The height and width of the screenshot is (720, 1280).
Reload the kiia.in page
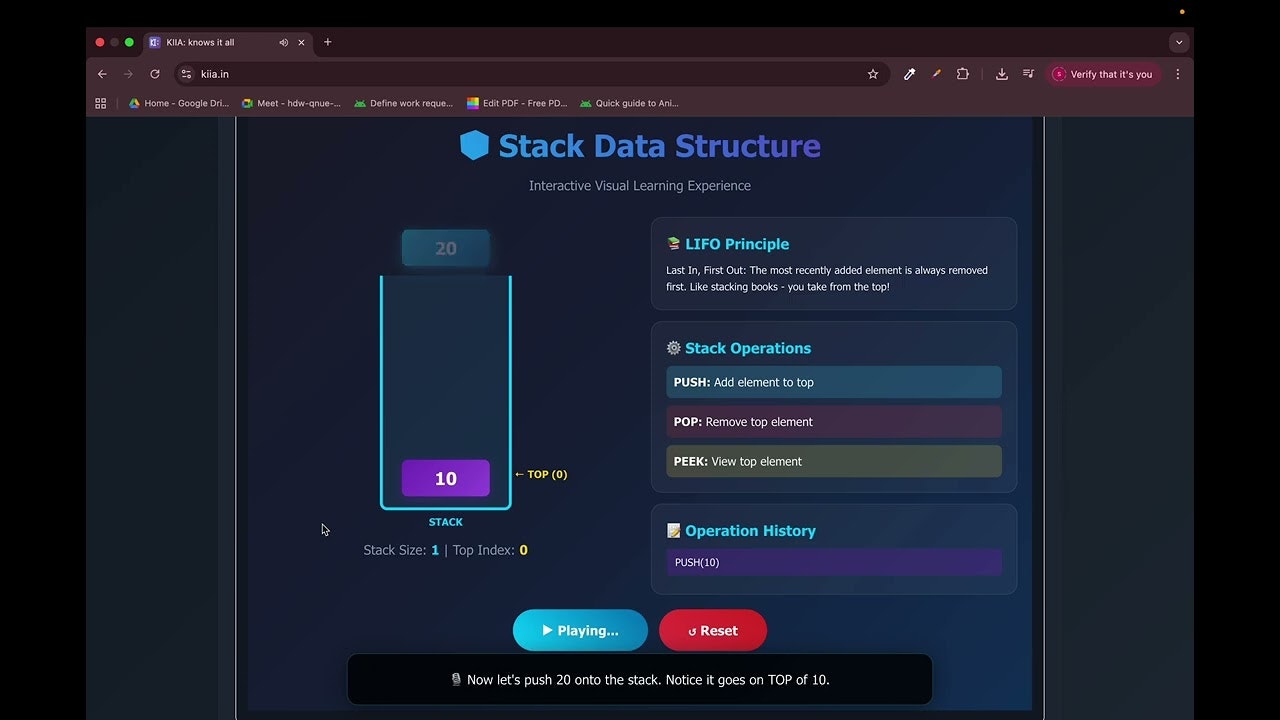click(155, 74)
